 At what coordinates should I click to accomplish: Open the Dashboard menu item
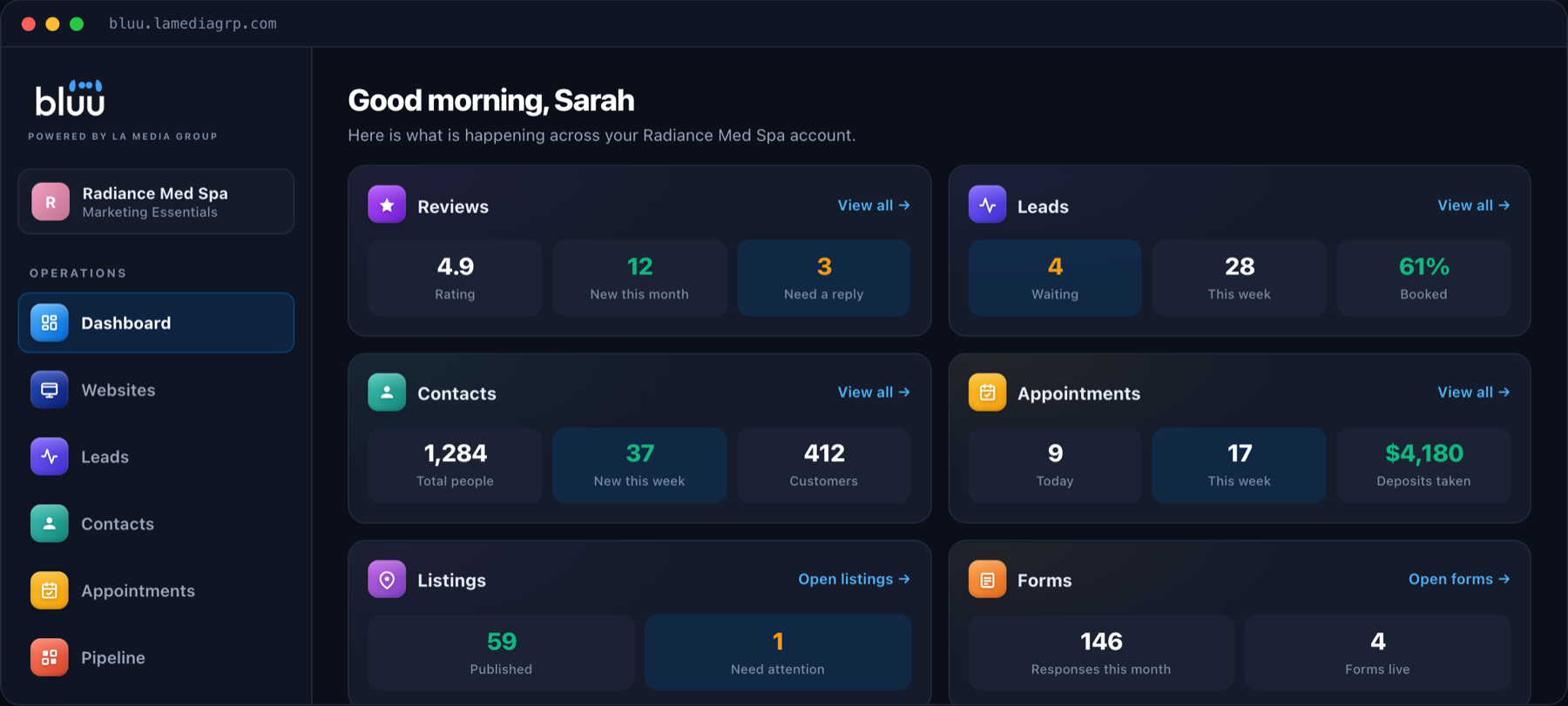pos(156,323)
